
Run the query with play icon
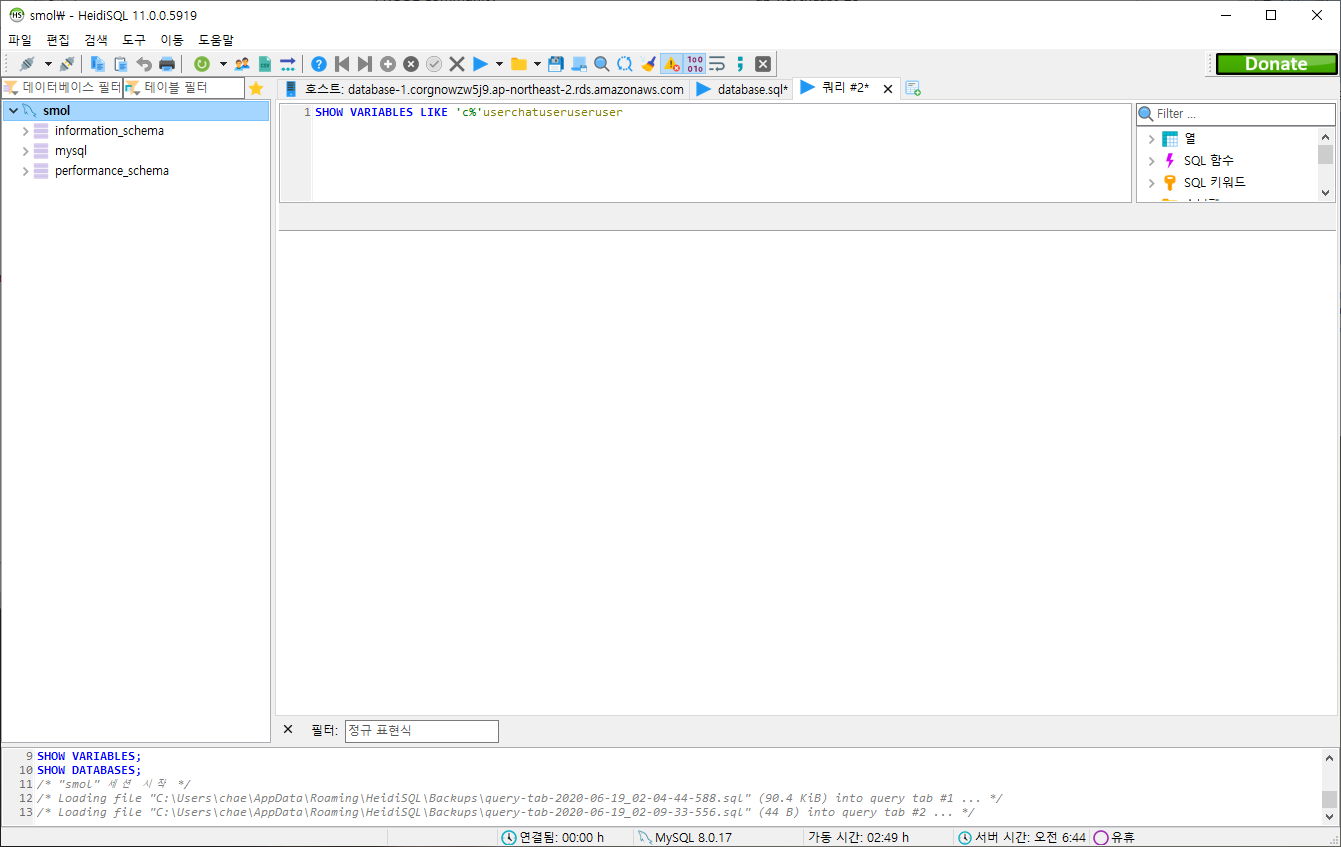[x=480, y=64]
